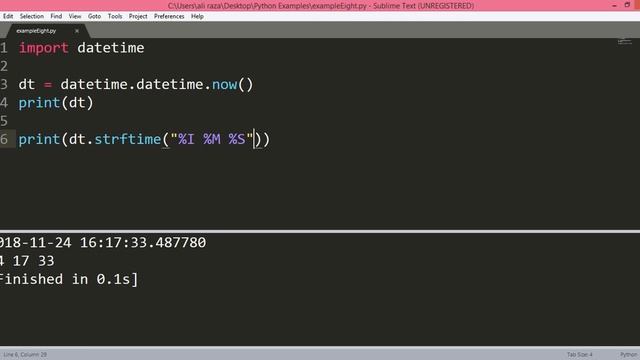Click line number 4 in the gutter
640x360 pixels.
pos(4,103)
